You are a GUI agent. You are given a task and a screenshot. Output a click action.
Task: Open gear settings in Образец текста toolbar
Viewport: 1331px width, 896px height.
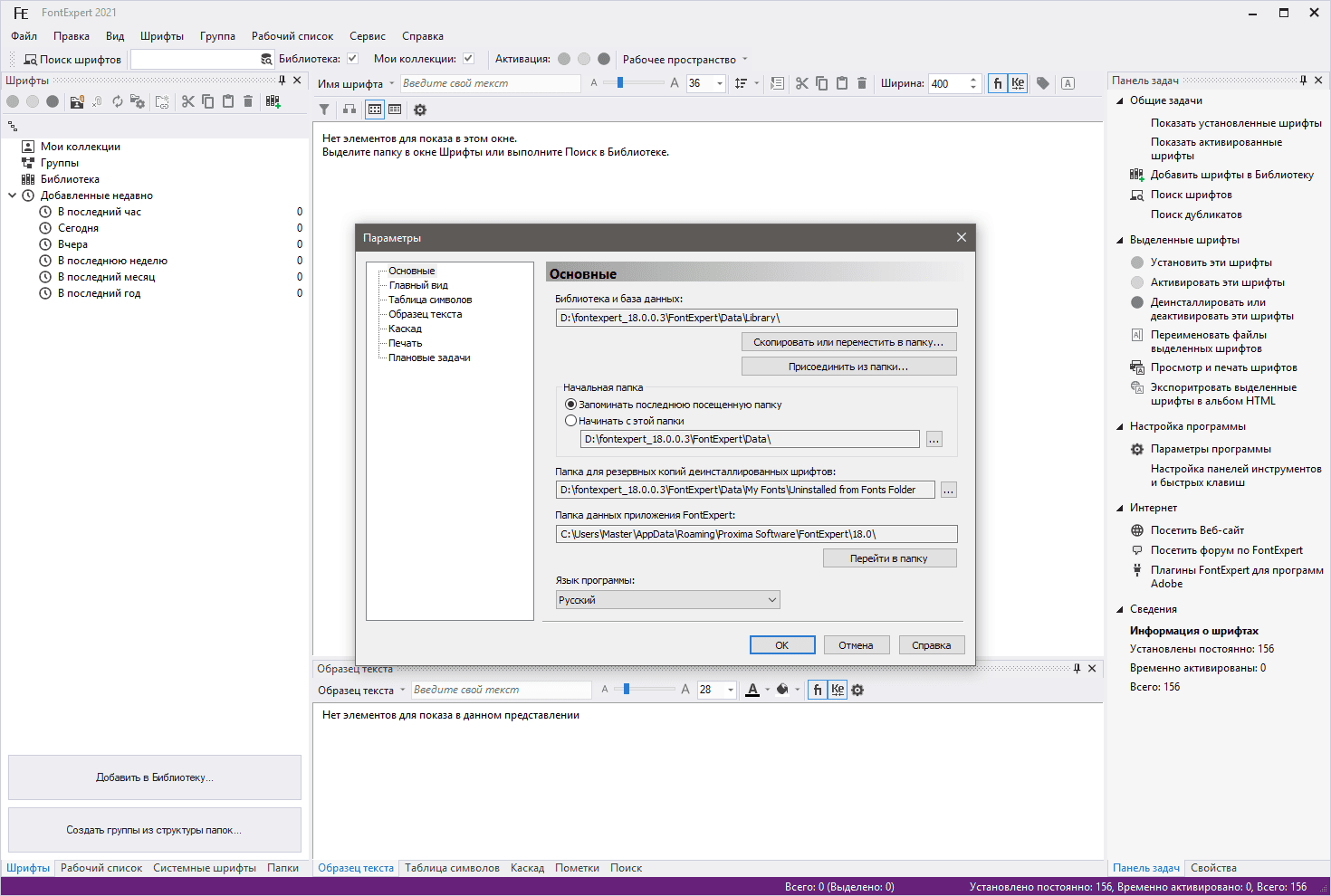[857, 690]
